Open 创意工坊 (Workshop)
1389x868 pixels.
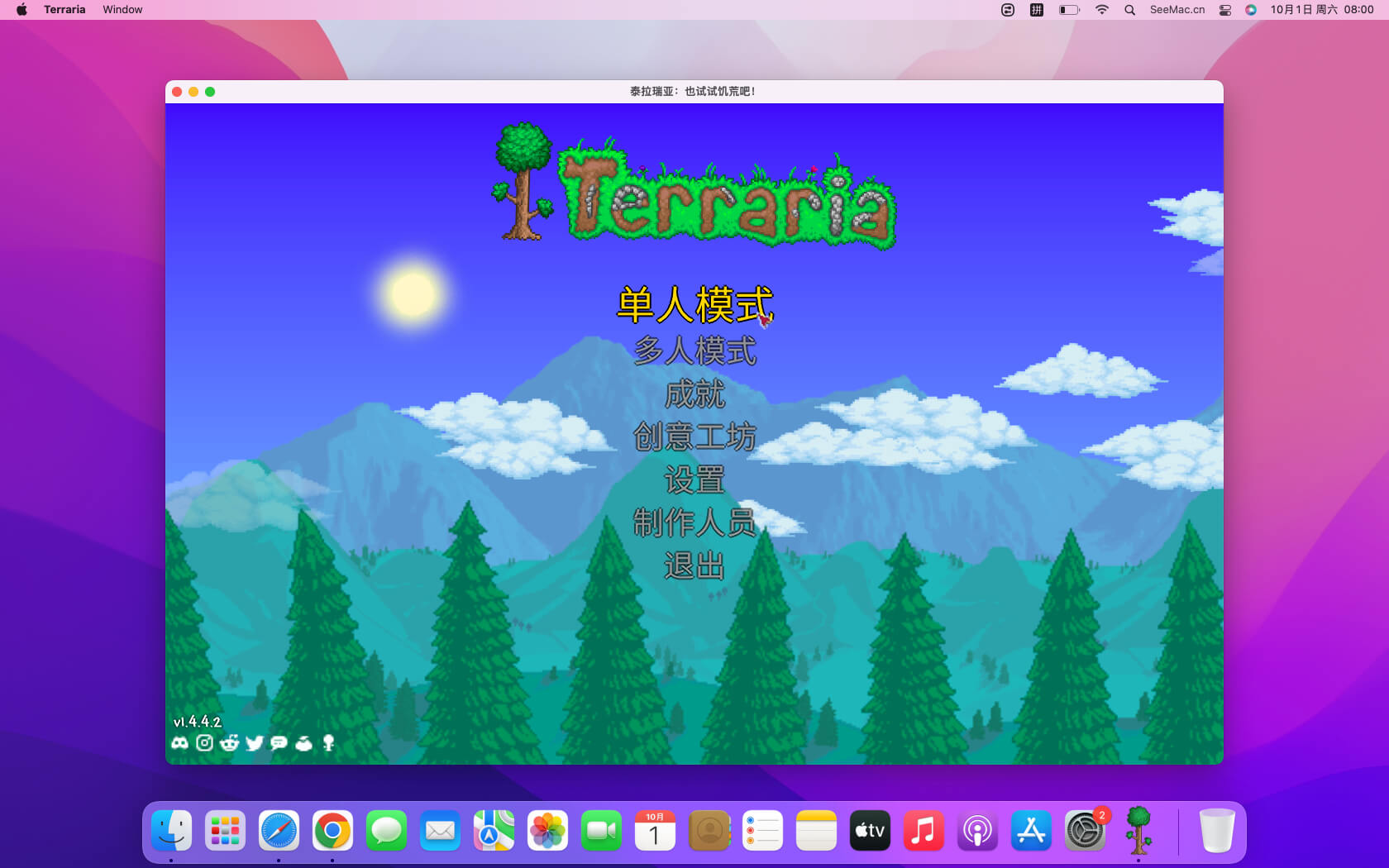click(694, 436)
